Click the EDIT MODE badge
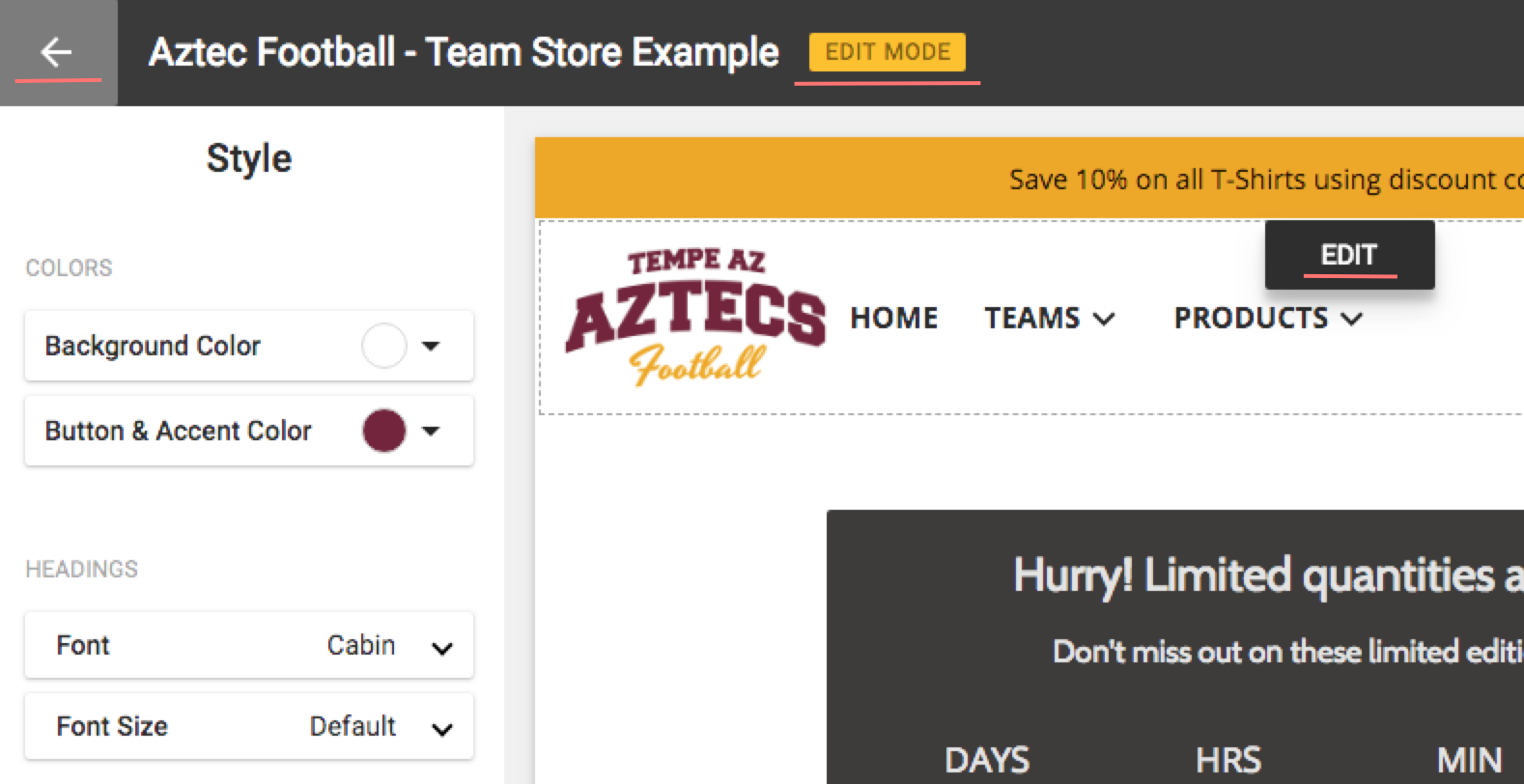 coord(886,52)
